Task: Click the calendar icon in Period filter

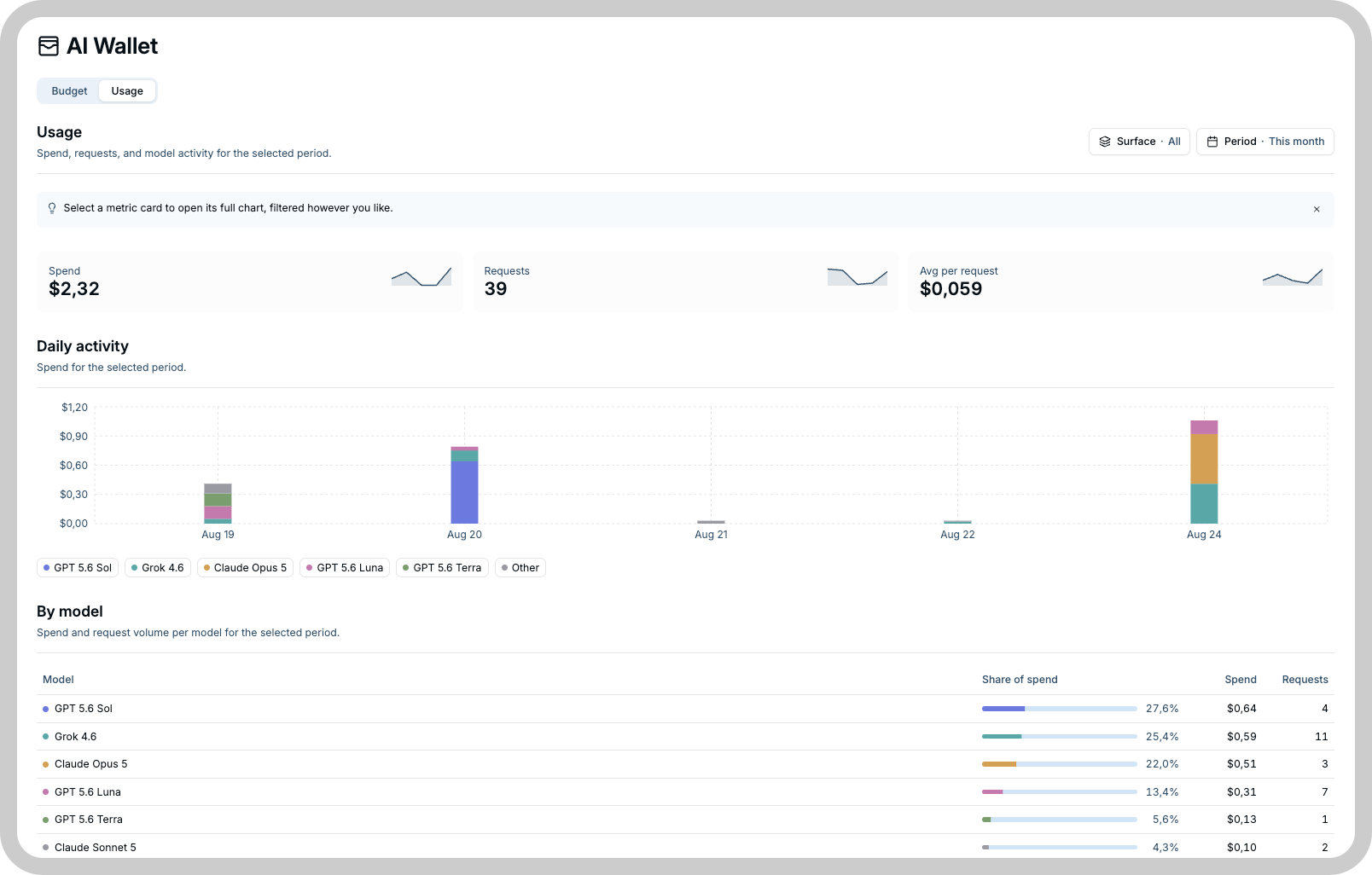Action: pyautogui.click(x=1212, y=142)
